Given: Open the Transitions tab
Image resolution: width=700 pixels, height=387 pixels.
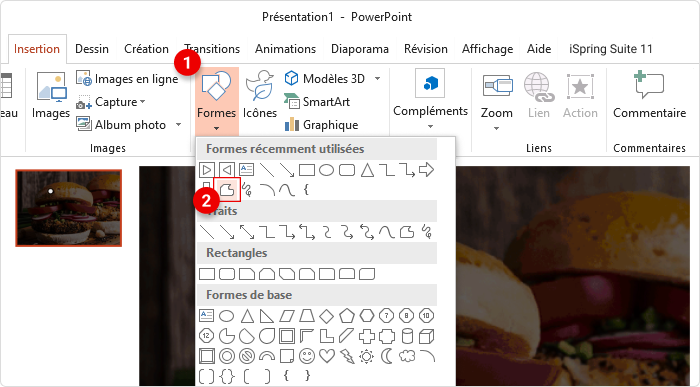Looking at the screenshot, I should click(212, 49).
